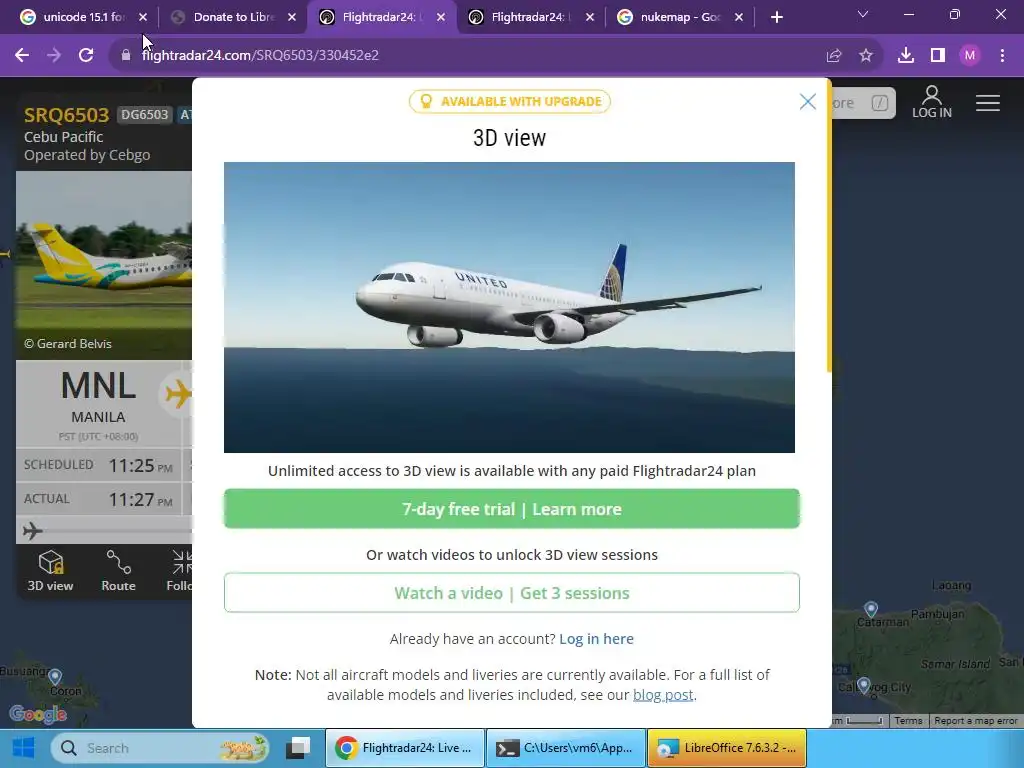Click the United aircraft 3D preview image
1024x768 pixels.
click(x=509, y=307)
